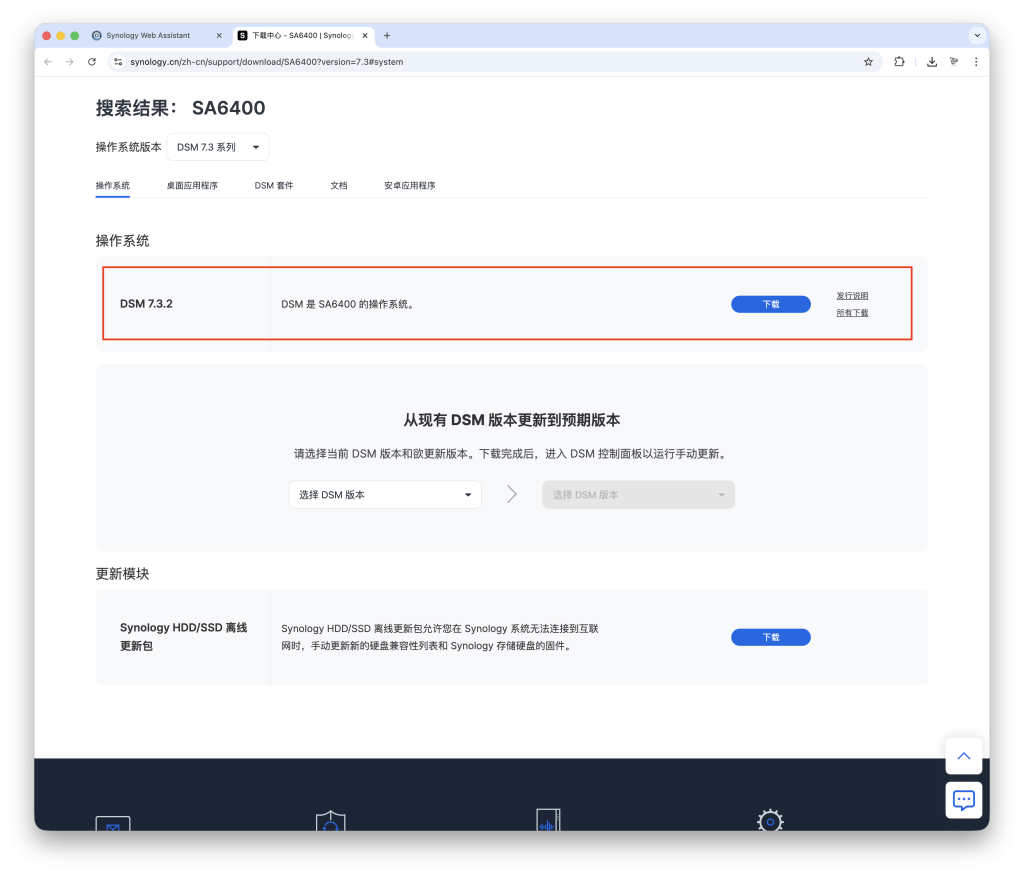Download the Synology HDD/SSD 离线更新包
This screenshot has height=876, width=1024.
point(771,637)
